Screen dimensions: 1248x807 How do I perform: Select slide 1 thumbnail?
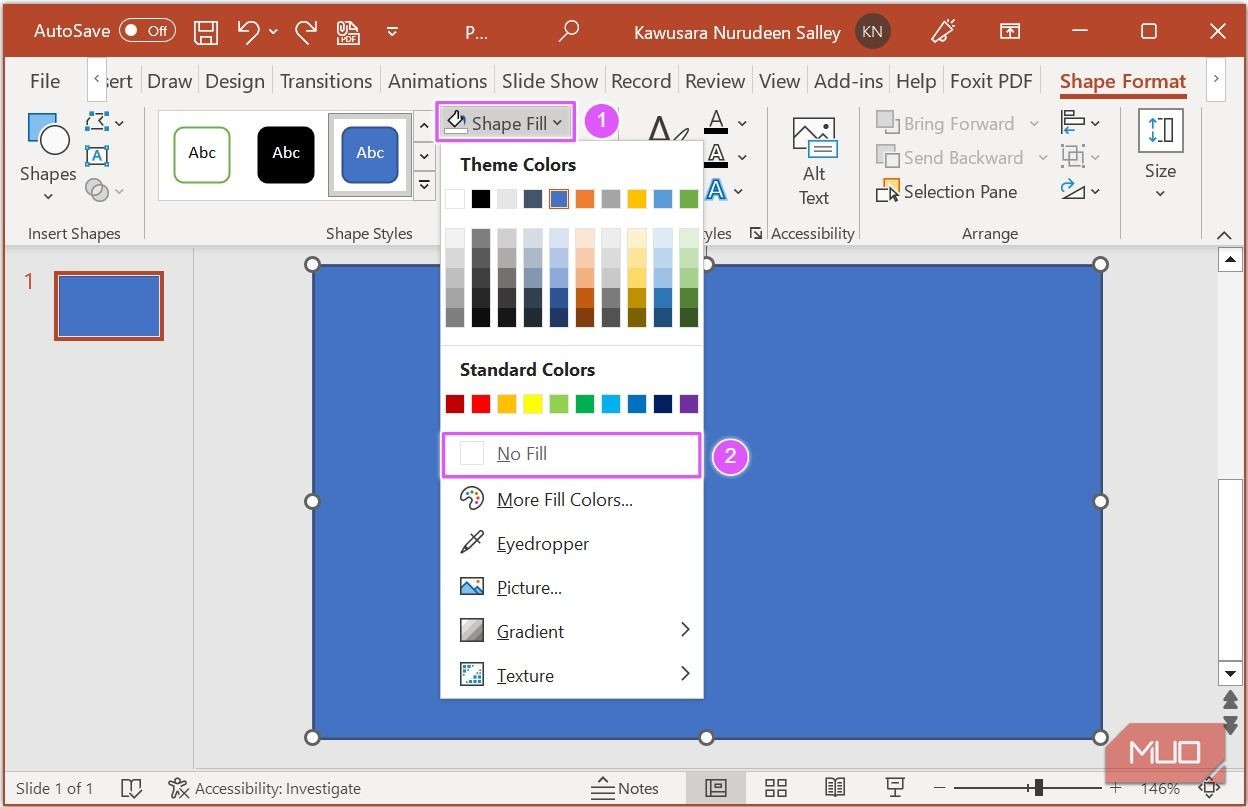point(109,305)
